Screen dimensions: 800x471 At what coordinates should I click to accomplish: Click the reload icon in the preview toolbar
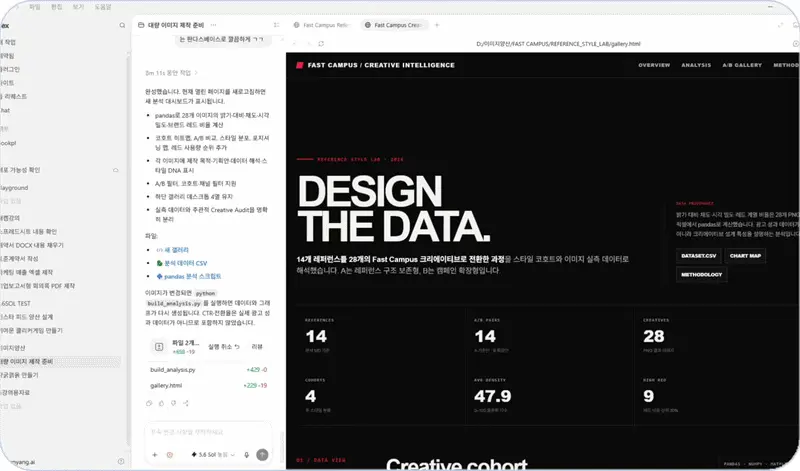321,44
